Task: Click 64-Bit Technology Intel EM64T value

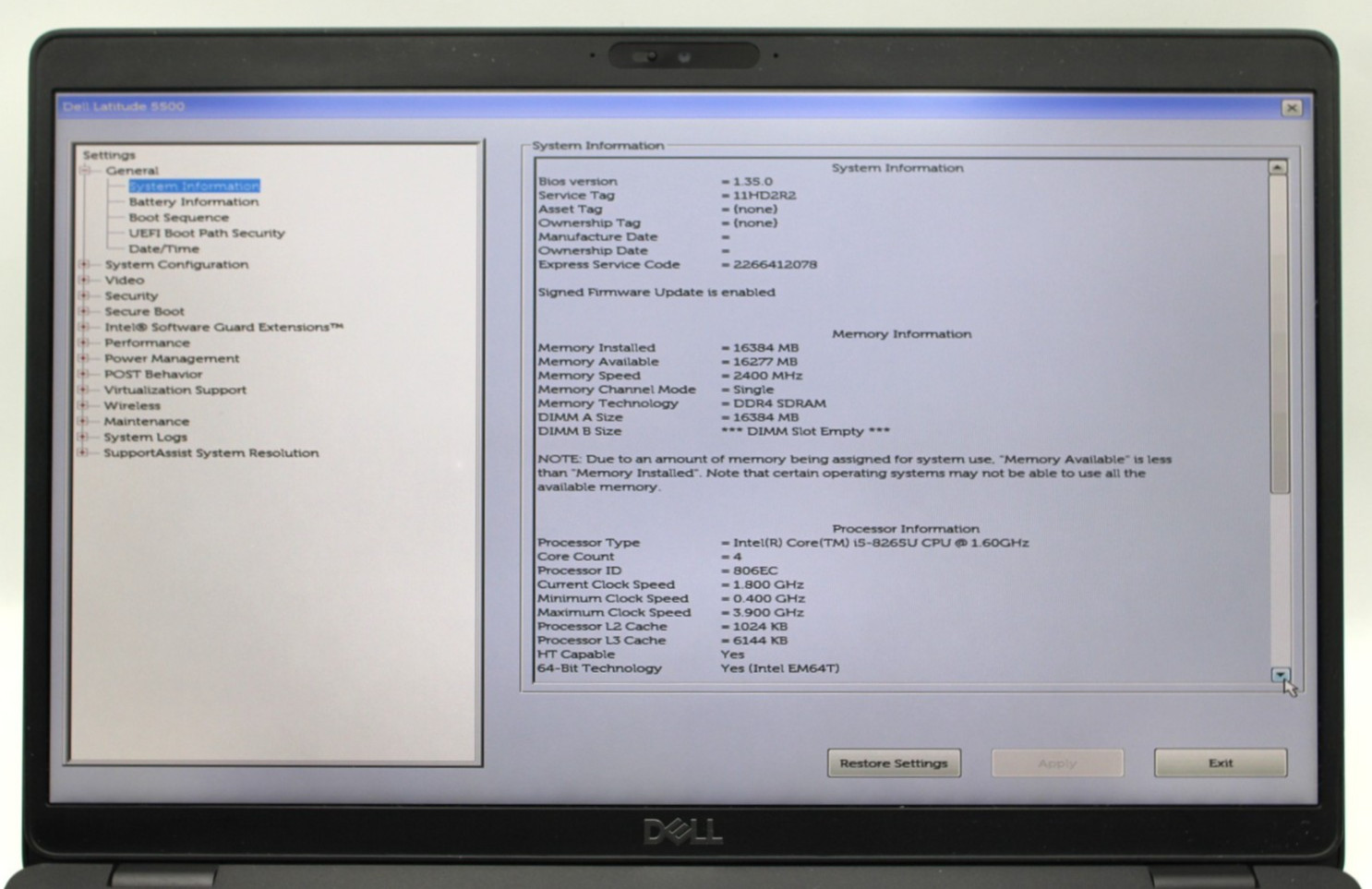Action: tap(780, 668)
